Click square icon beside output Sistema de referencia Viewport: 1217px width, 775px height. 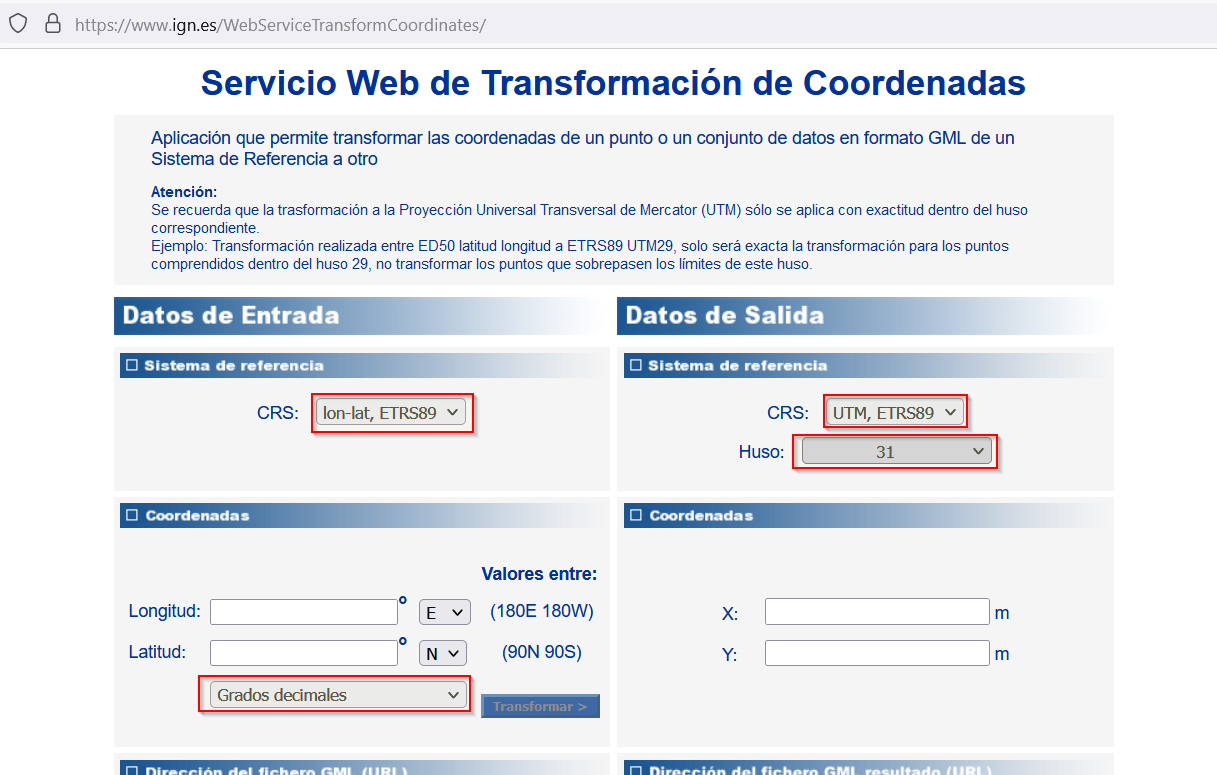(x=635, y=366)
